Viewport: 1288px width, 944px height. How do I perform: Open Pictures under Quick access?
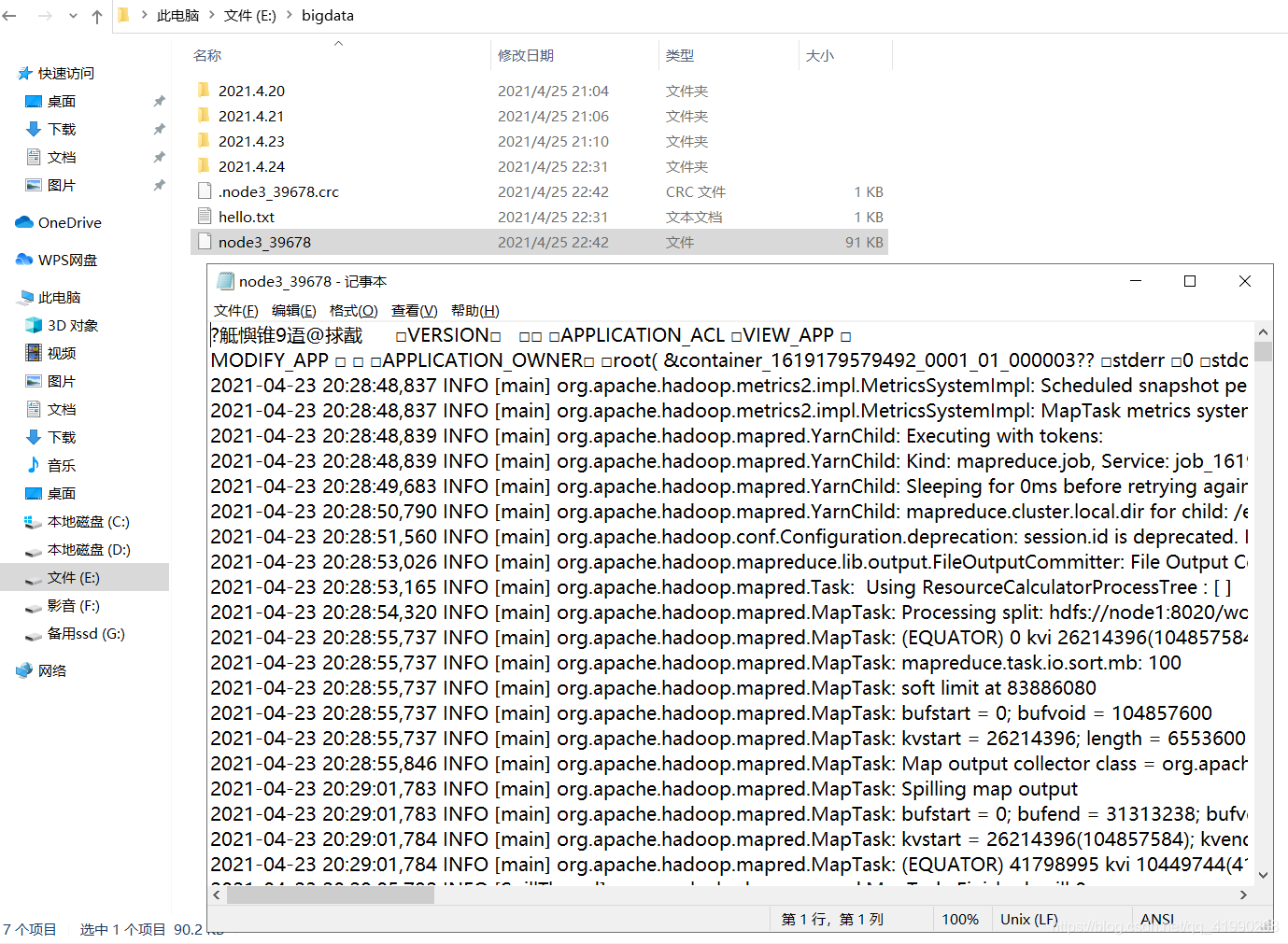coord(62,185)
